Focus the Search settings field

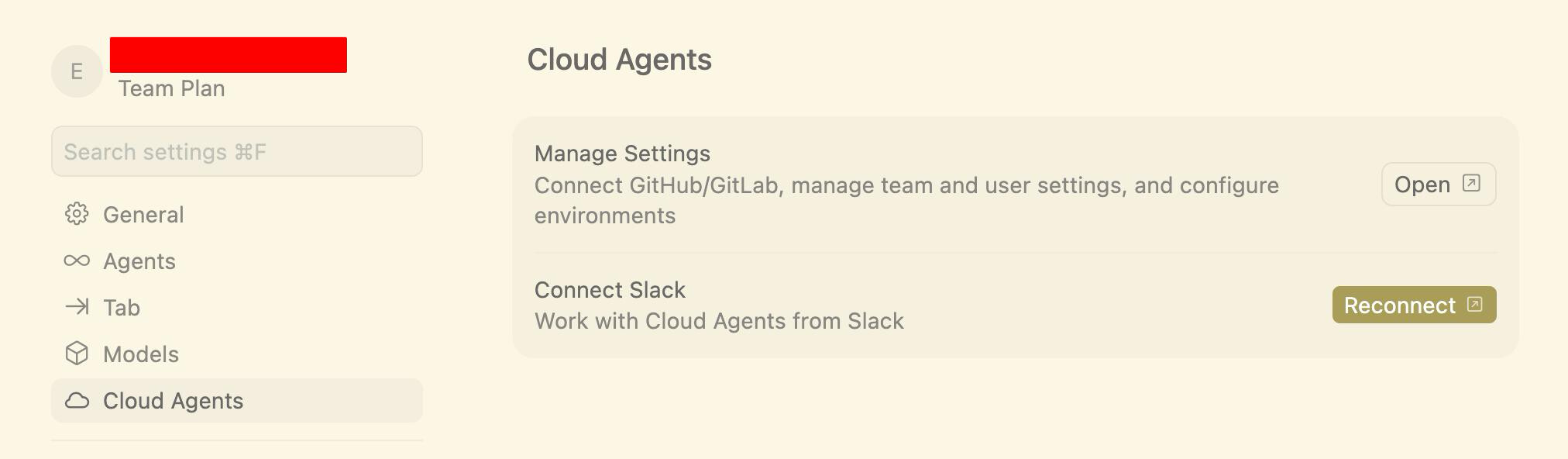pos(237,151)
